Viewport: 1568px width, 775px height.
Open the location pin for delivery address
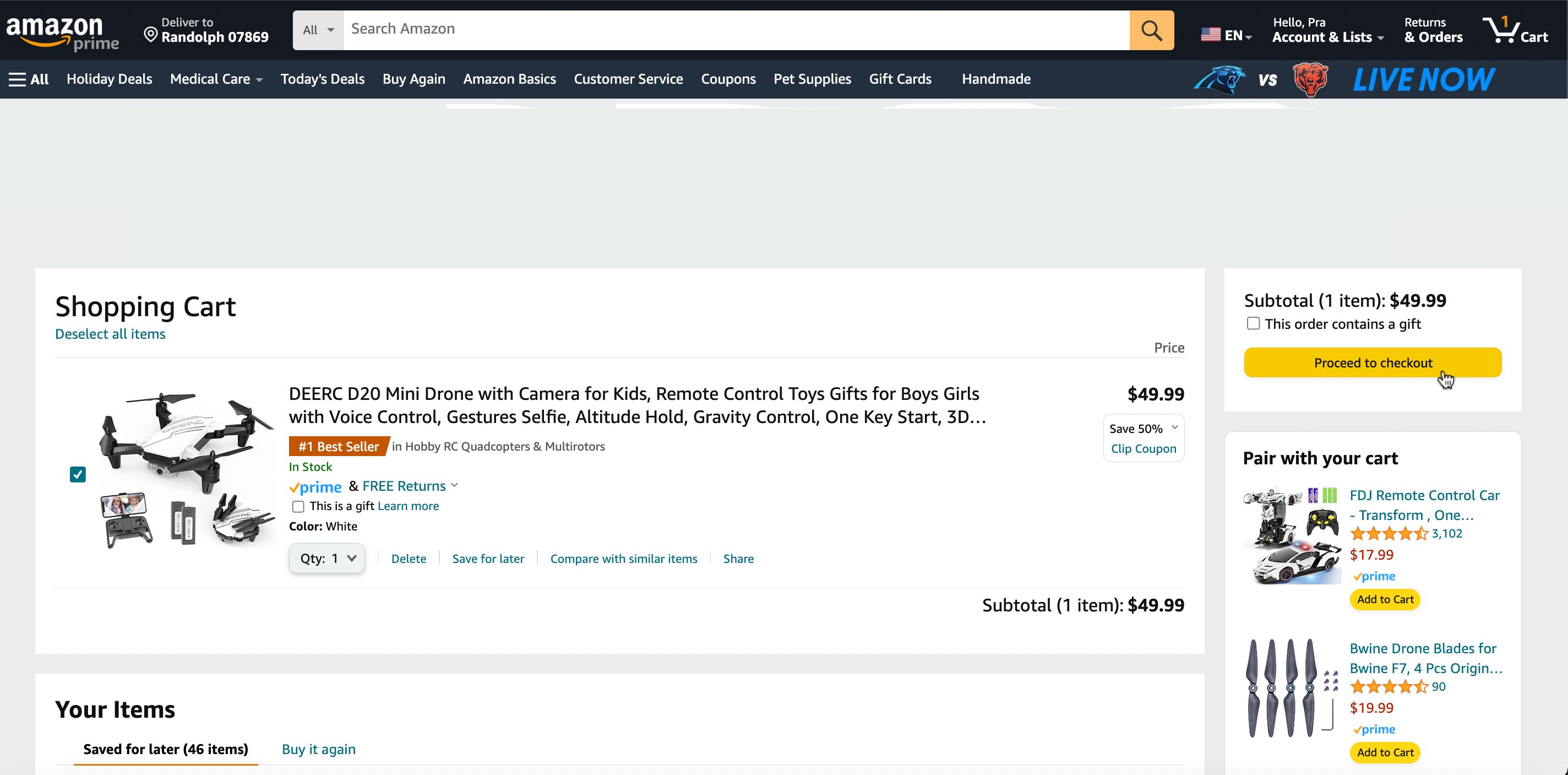(x=150, y=34)
